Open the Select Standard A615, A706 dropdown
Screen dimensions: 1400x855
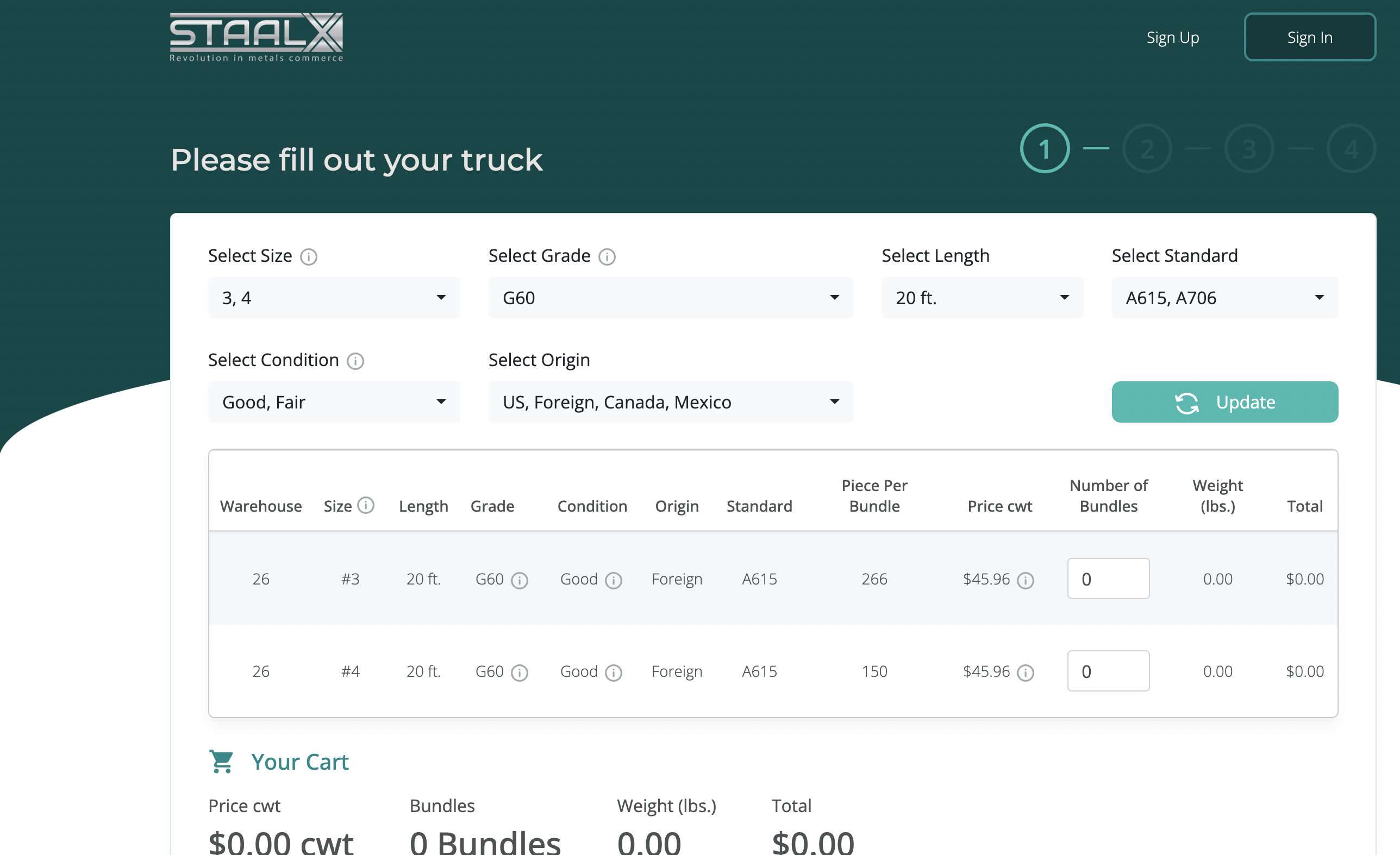point(1224,298)
